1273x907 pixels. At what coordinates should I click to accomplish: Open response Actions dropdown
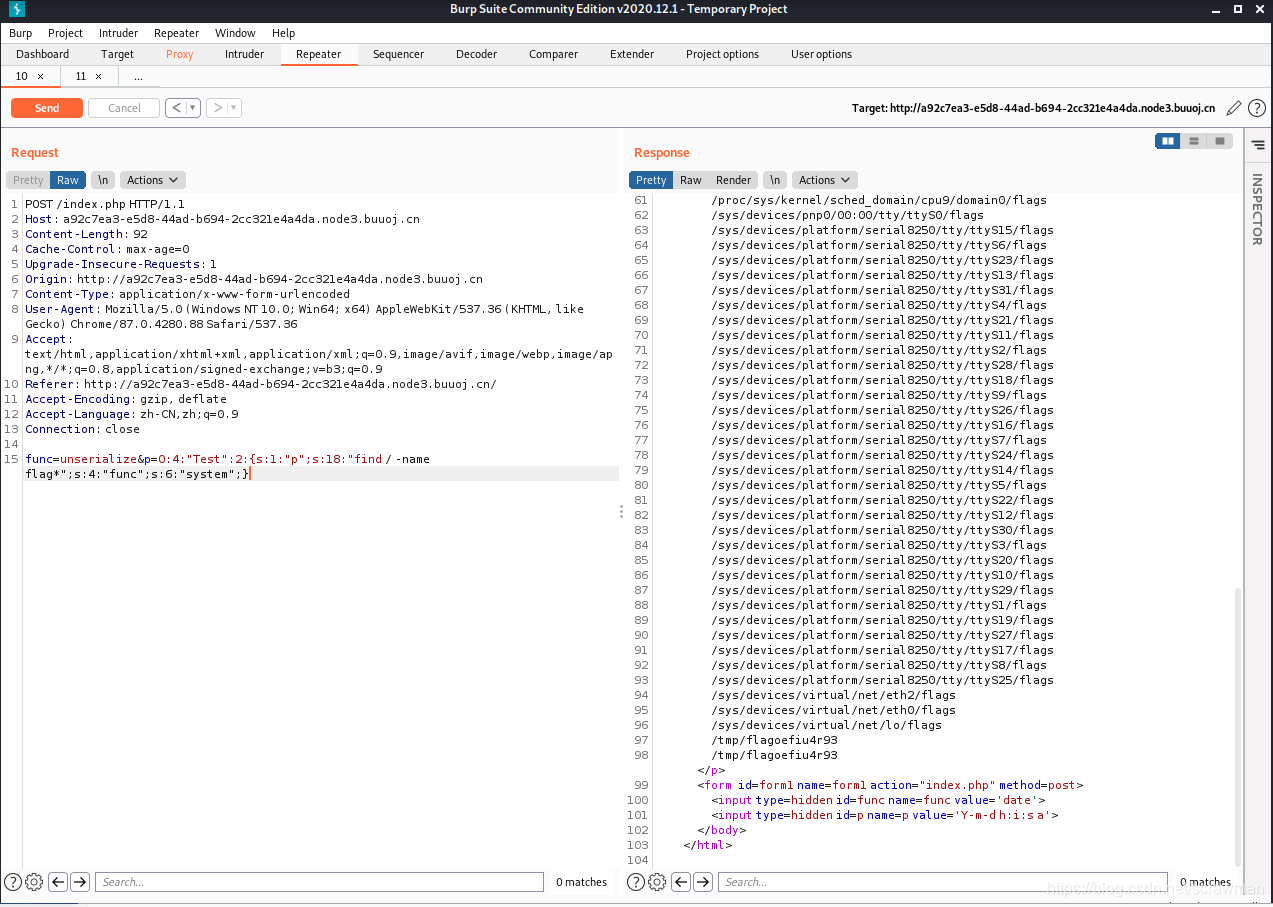tap(824, 180)
